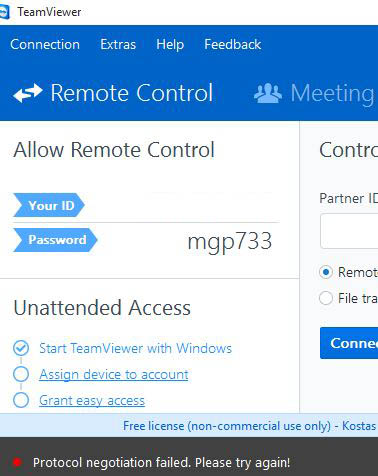Select the File transfer radio button

[326, 298]
